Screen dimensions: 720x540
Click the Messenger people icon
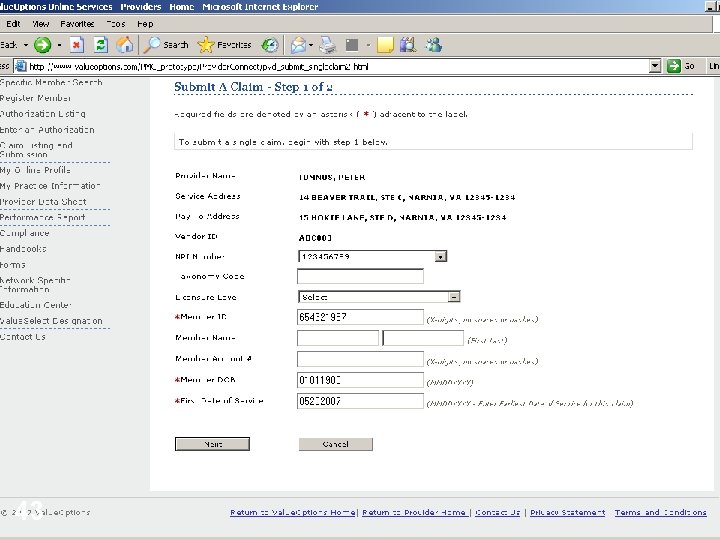(433, 45)
